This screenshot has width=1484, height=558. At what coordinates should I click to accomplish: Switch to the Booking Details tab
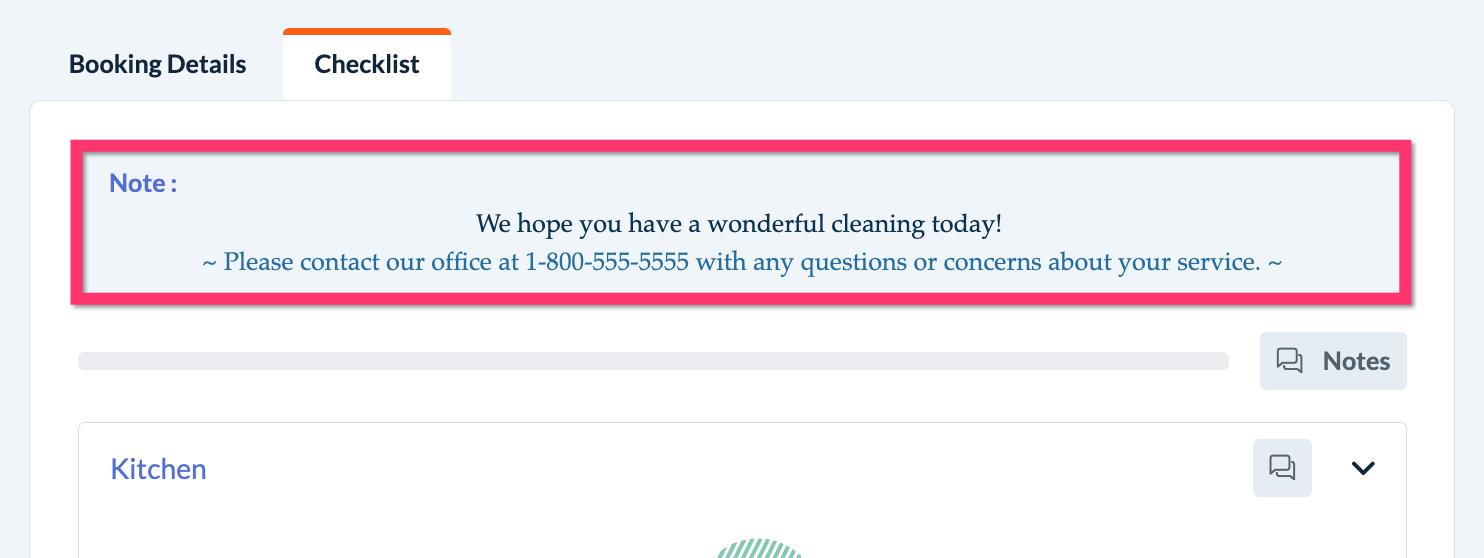[157, 65]
